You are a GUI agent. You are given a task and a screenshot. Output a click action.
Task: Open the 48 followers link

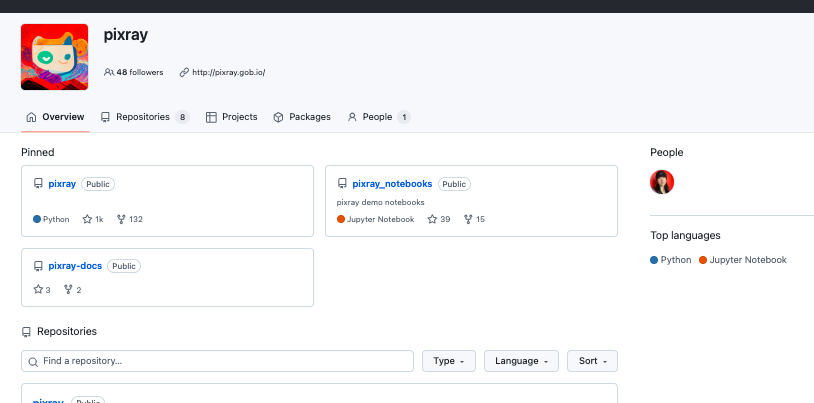click(134, 72)
